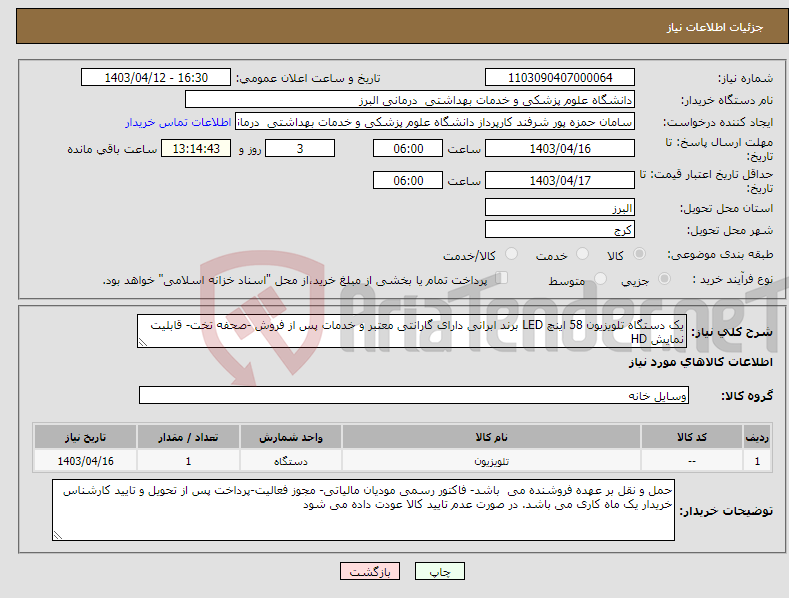Click the بازگشت (back) button

[370, 571]
